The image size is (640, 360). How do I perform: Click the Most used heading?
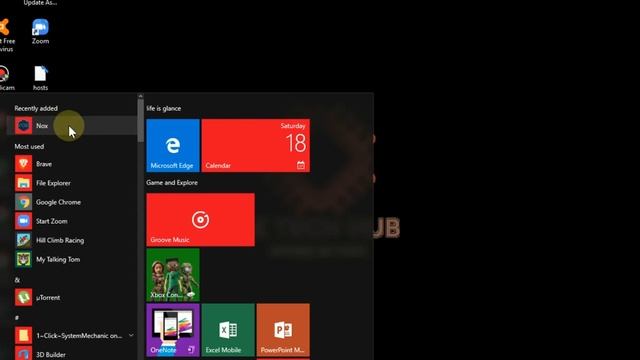click(29, 146)
